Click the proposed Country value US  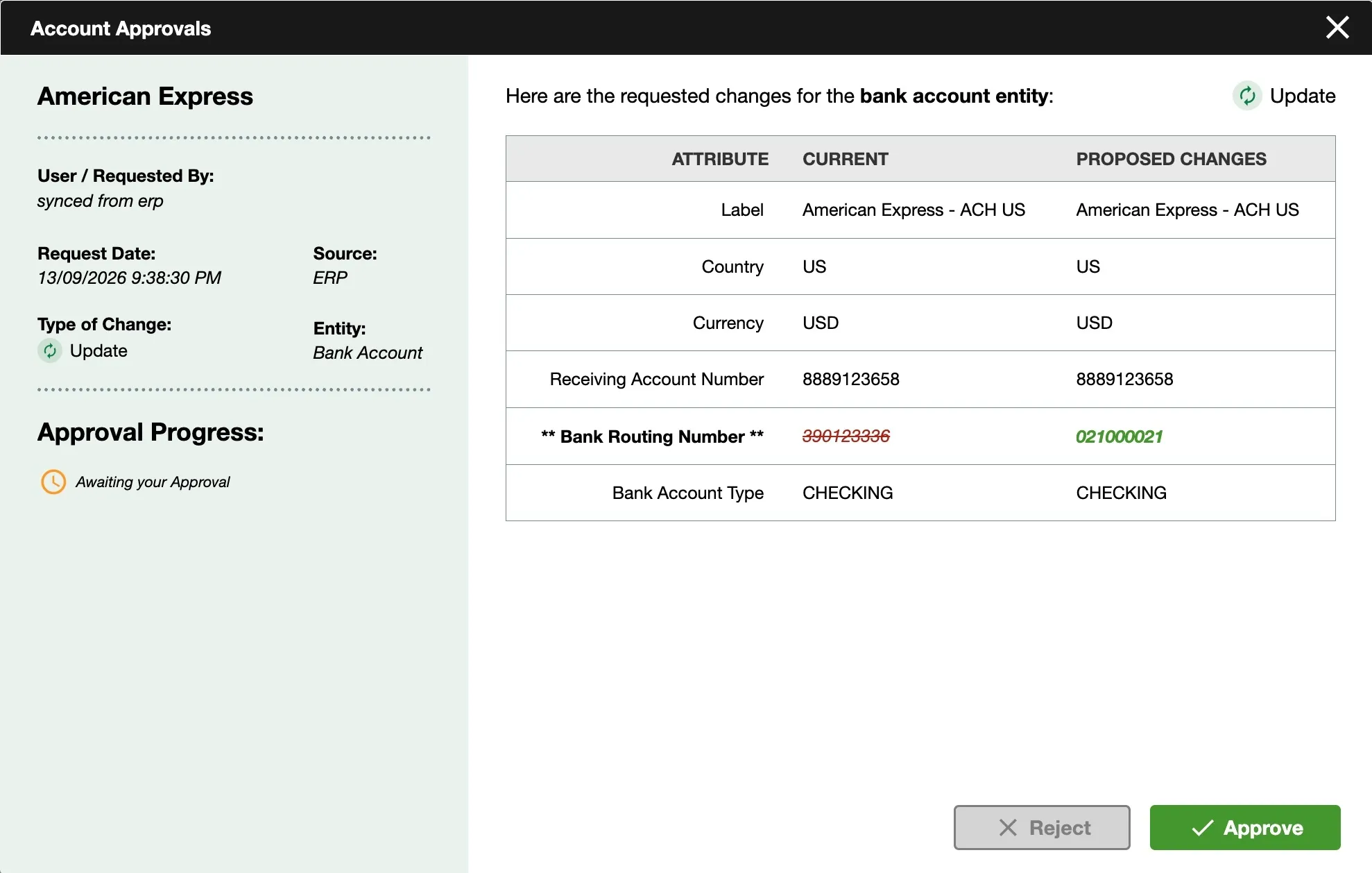click(1088, 266)
